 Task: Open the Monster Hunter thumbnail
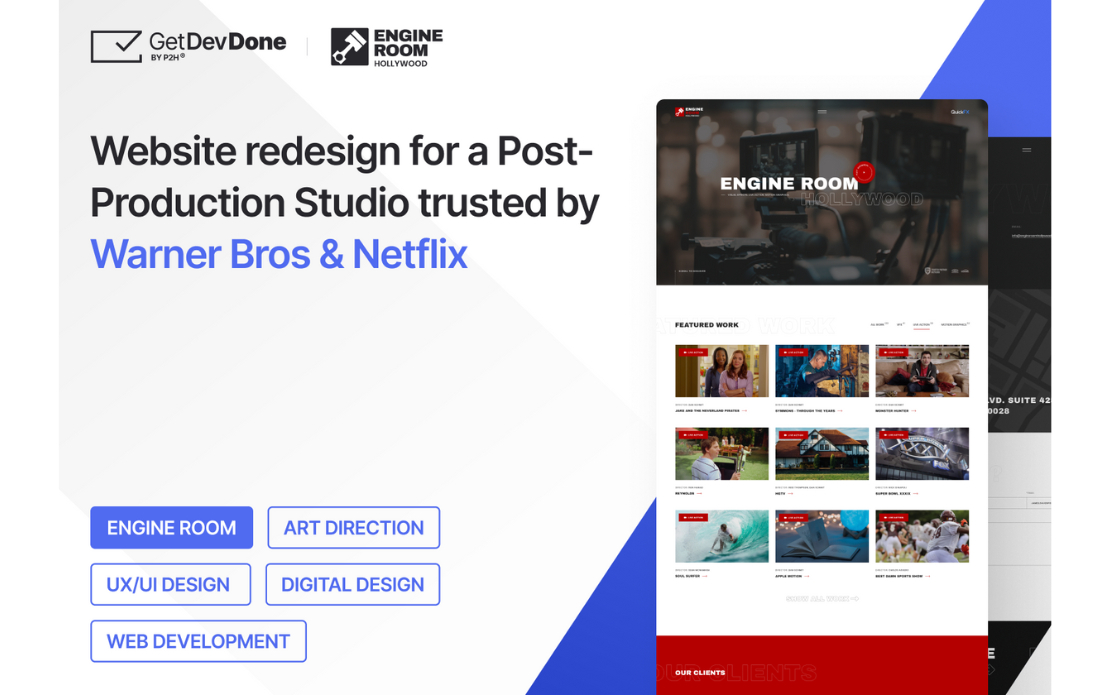point(922,371)
